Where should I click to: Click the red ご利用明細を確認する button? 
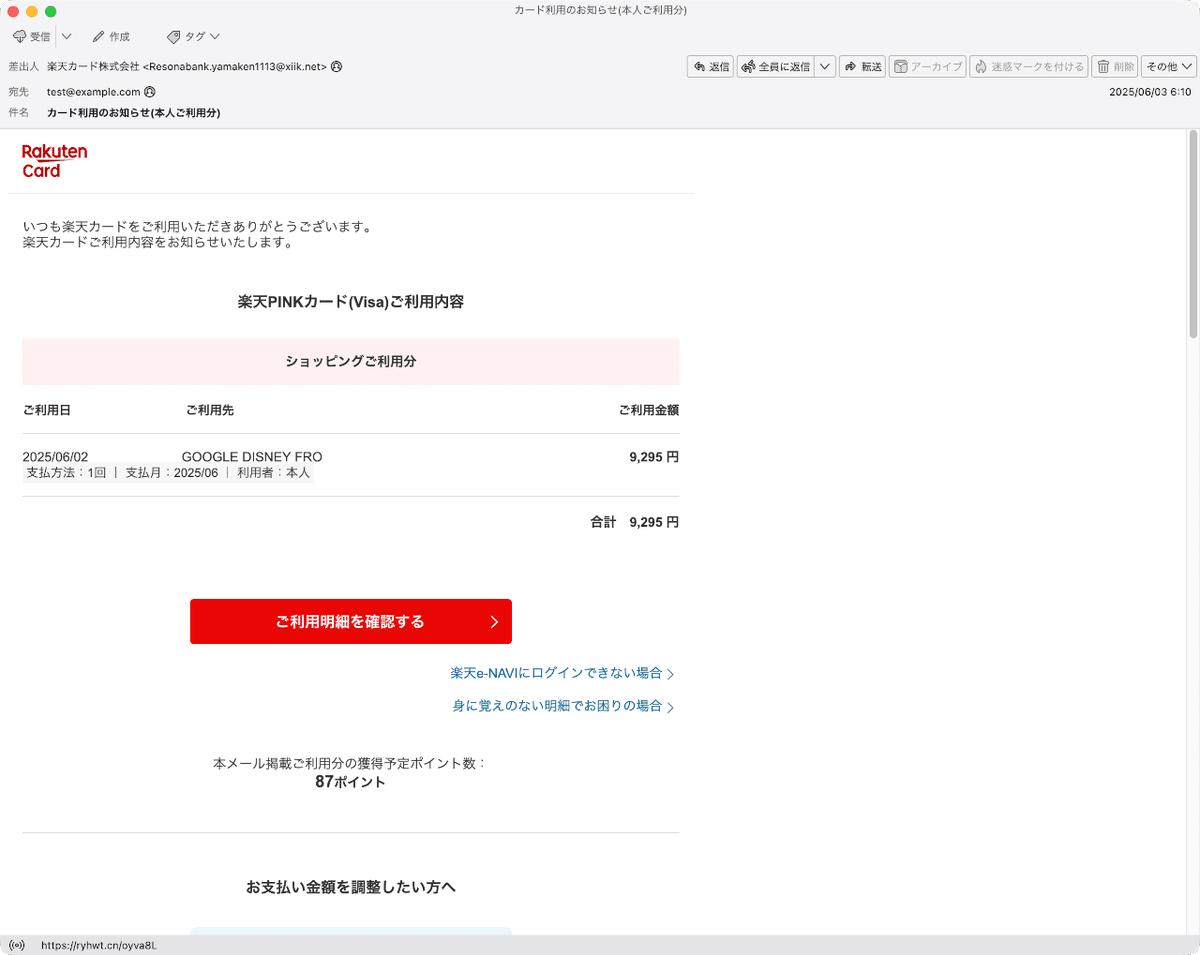pyautogui.click(x=350, y=621)
